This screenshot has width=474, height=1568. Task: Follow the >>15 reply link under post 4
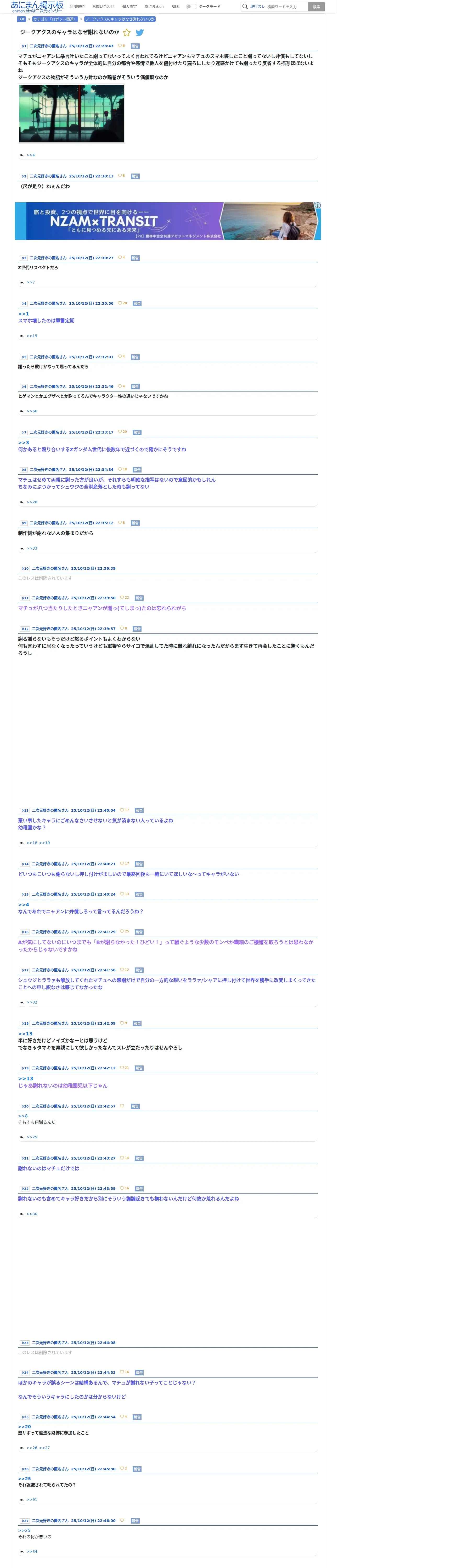click(32, 336)
